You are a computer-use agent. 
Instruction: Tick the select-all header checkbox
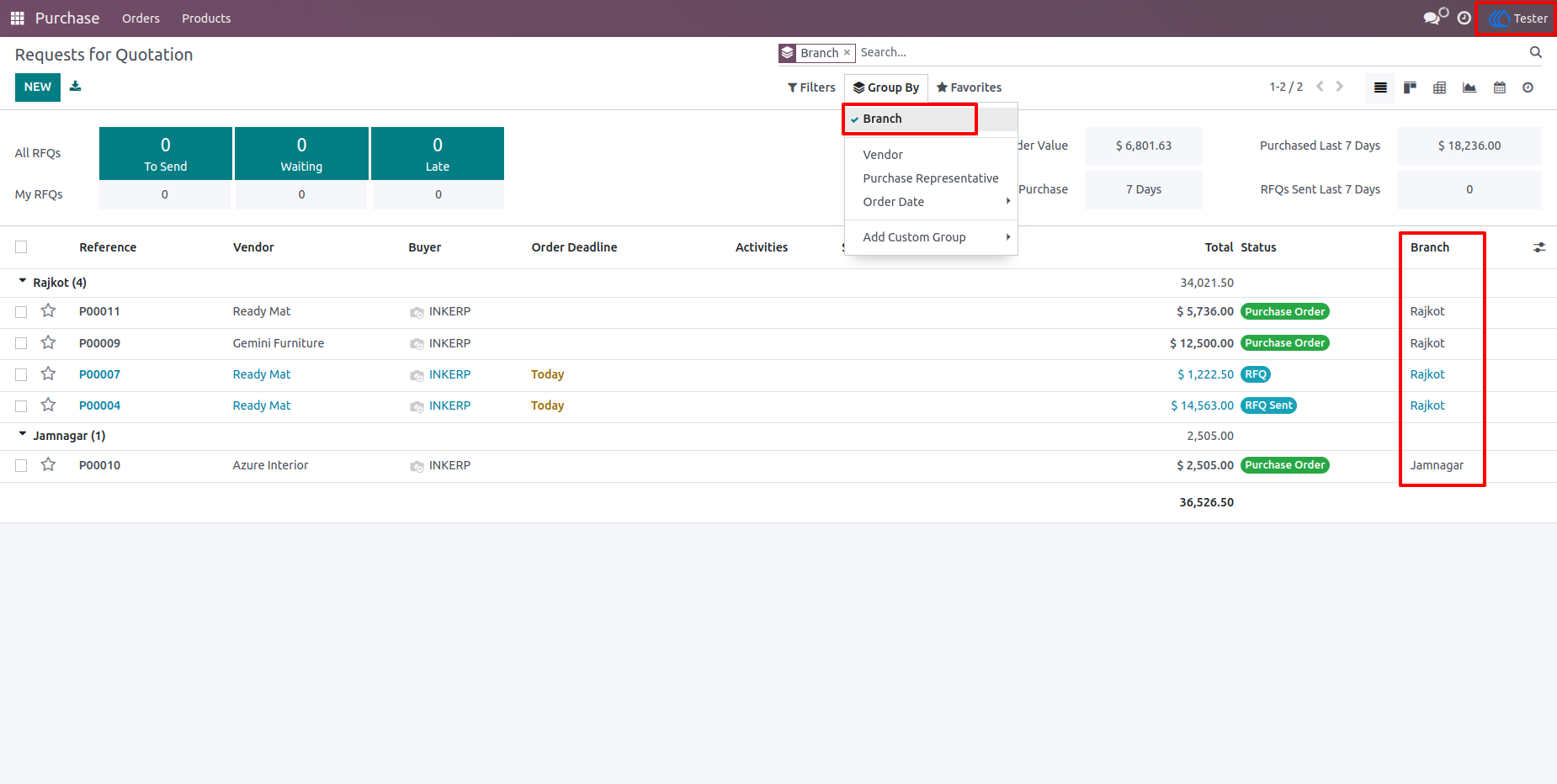click(x=21, y=246)
